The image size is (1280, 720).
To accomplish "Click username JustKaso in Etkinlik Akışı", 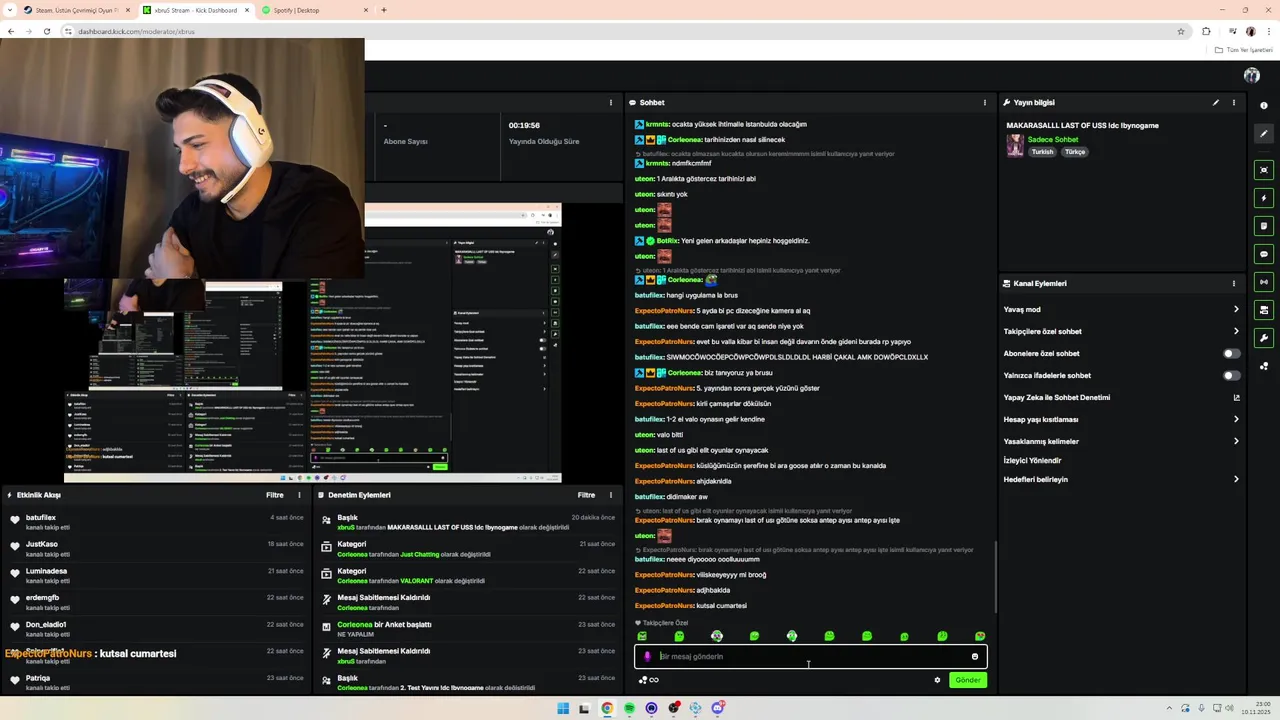I will (x=42, y=544).
